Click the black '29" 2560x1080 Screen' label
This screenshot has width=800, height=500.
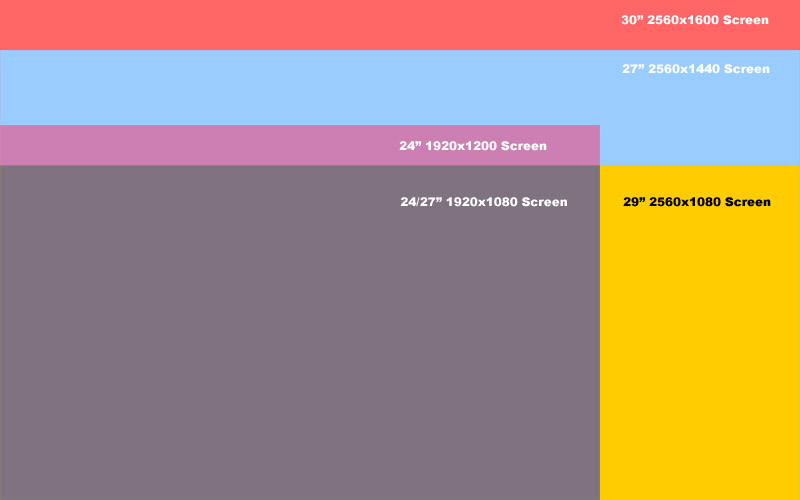tap(697, 202)
